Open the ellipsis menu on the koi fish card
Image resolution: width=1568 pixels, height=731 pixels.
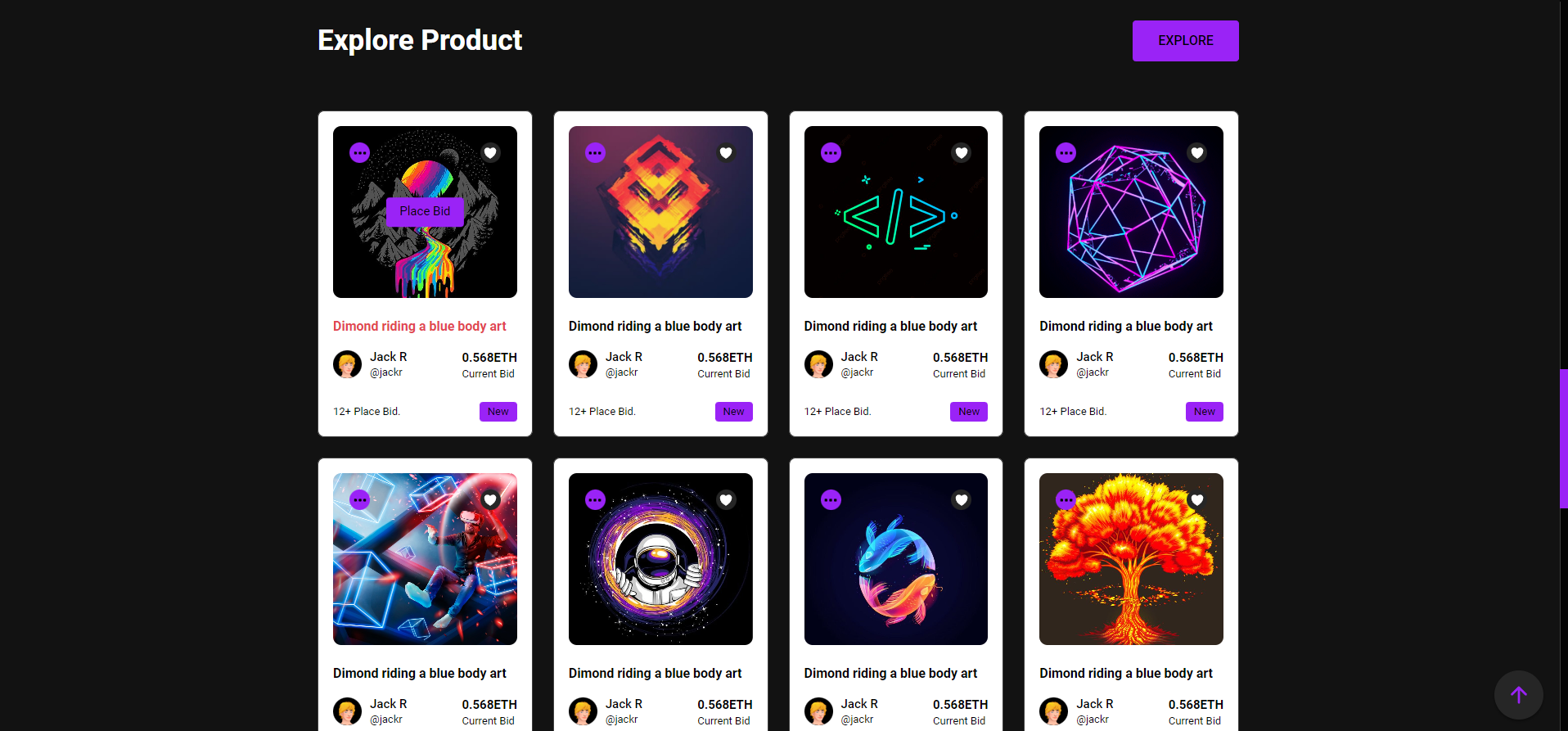coord(830,499)
